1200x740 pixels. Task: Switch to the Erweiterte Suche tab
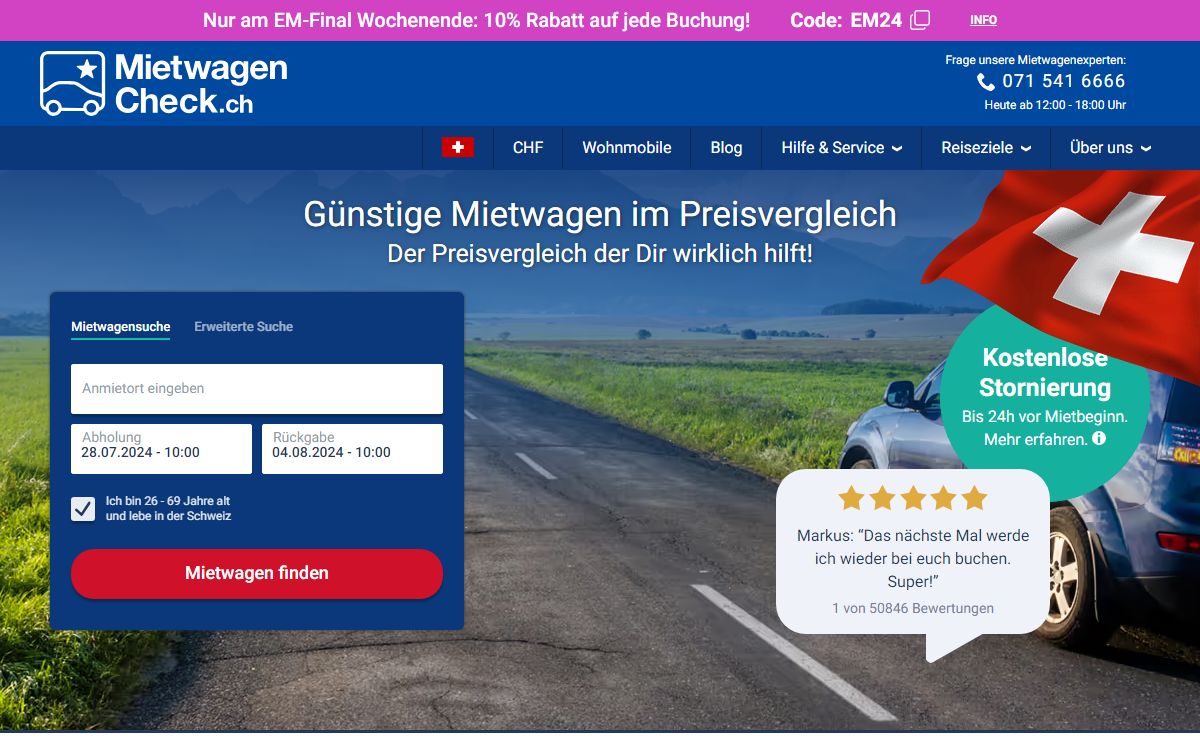[244, 326]
